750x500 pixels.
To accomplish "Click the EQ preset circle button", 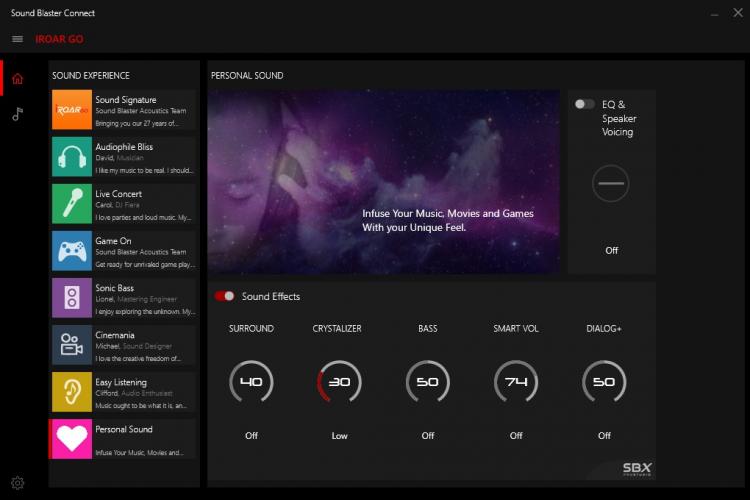I will point(610,183).
